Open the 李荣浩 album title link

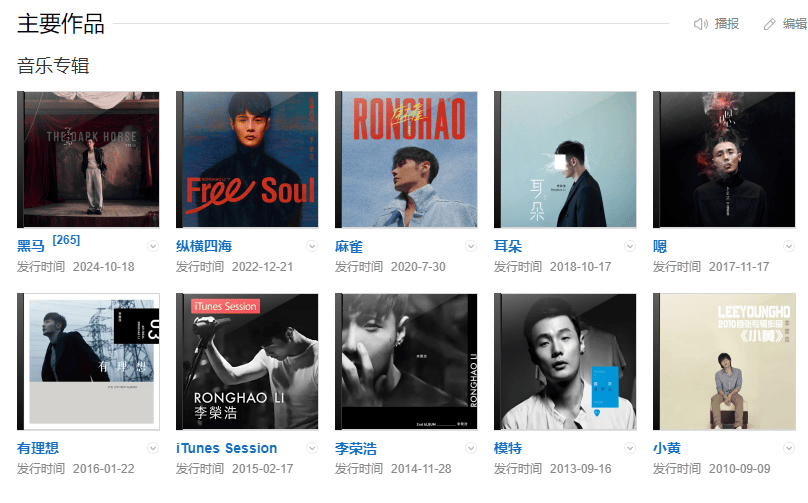coord(356,448)
